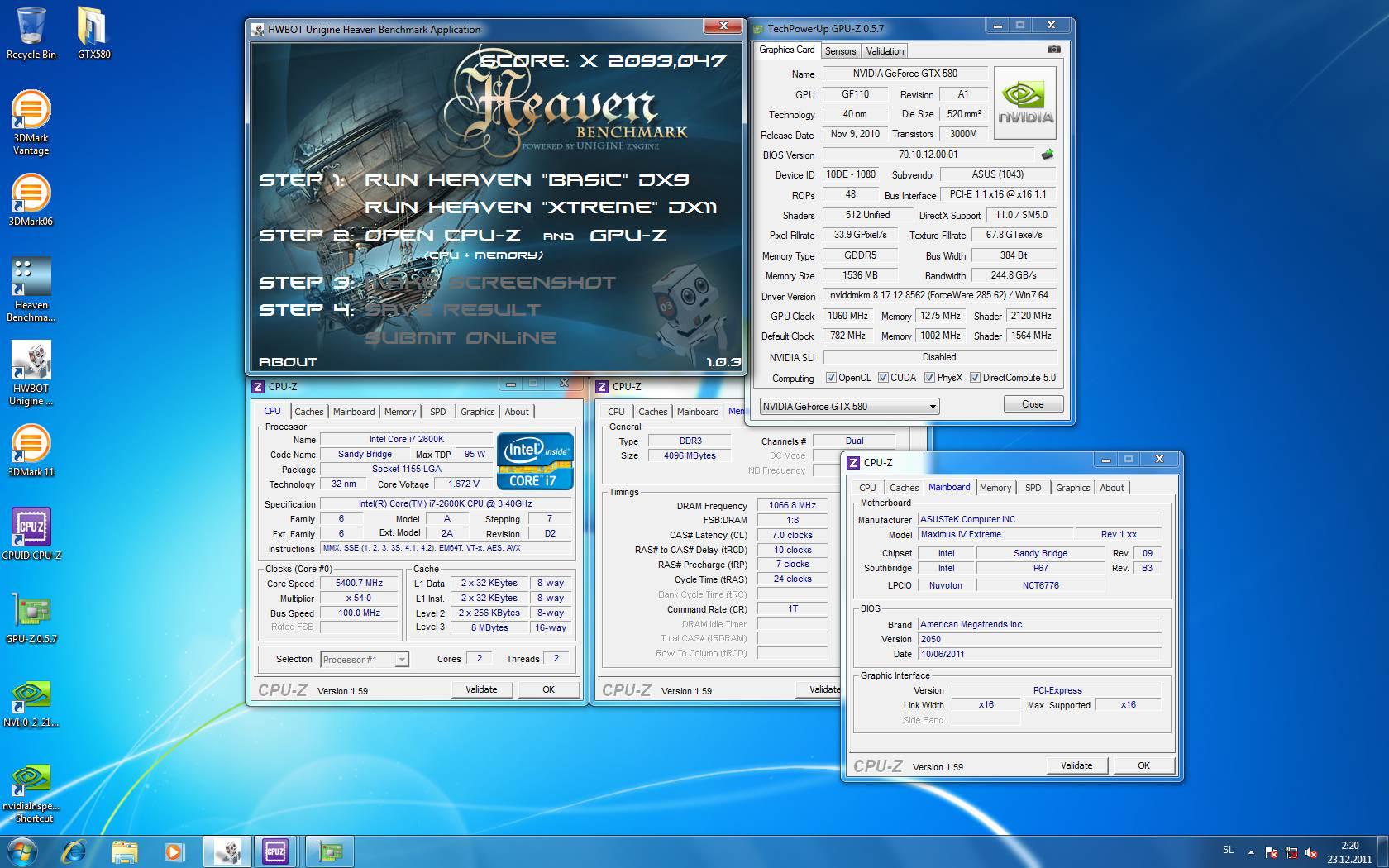Click the NVIDIA logo in GPU-Z

[1025, 102]
